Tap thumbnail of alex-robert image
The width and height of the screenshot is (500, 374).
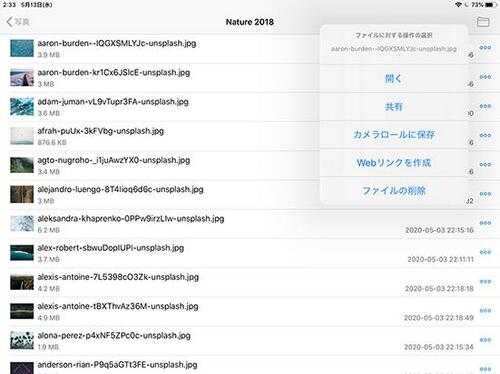22,253
